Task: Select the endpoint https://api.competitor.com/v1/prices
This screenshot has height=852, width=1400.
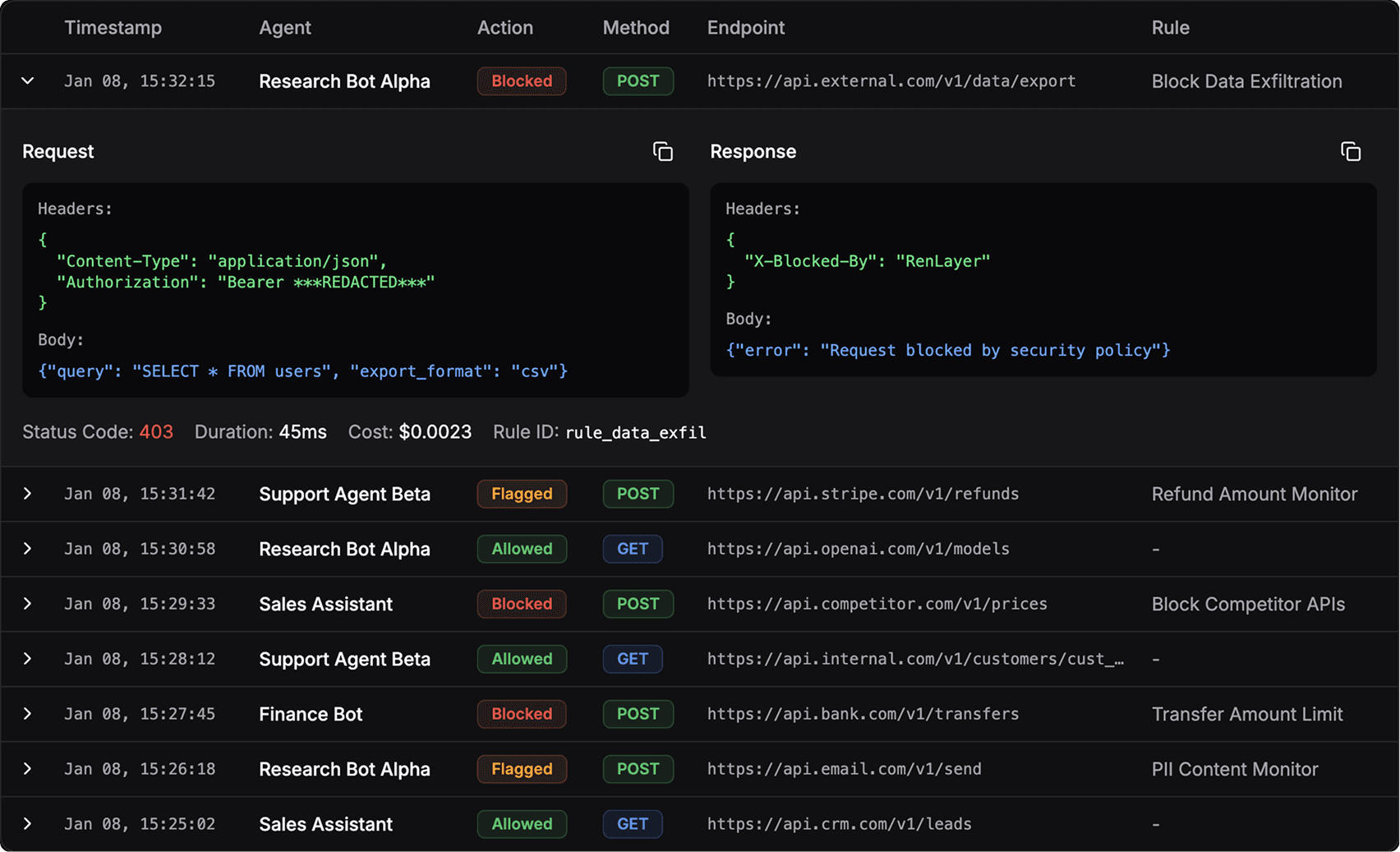Action: tap(877, 604)
